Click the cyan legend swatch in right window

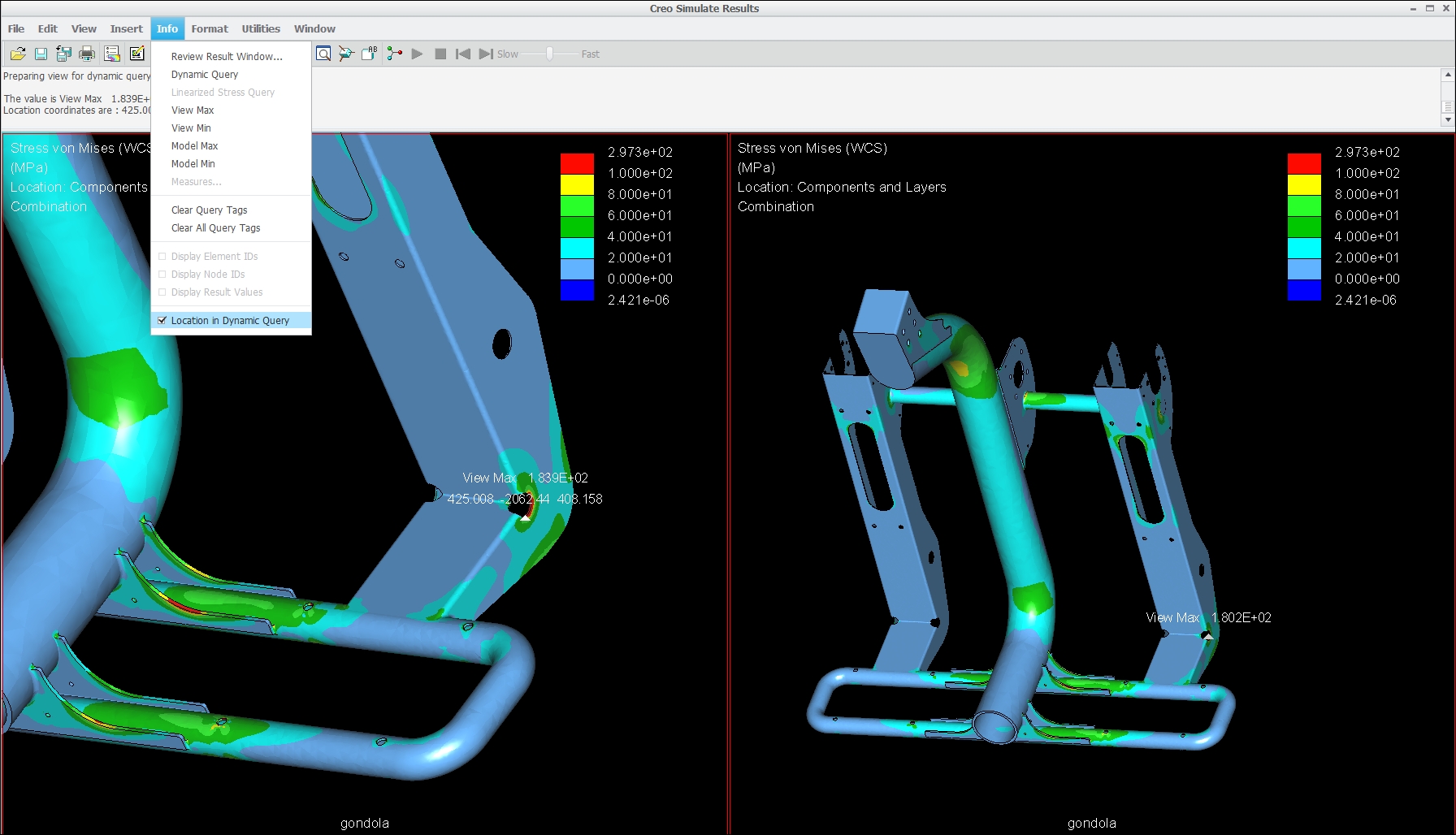tap(1304, 248)
